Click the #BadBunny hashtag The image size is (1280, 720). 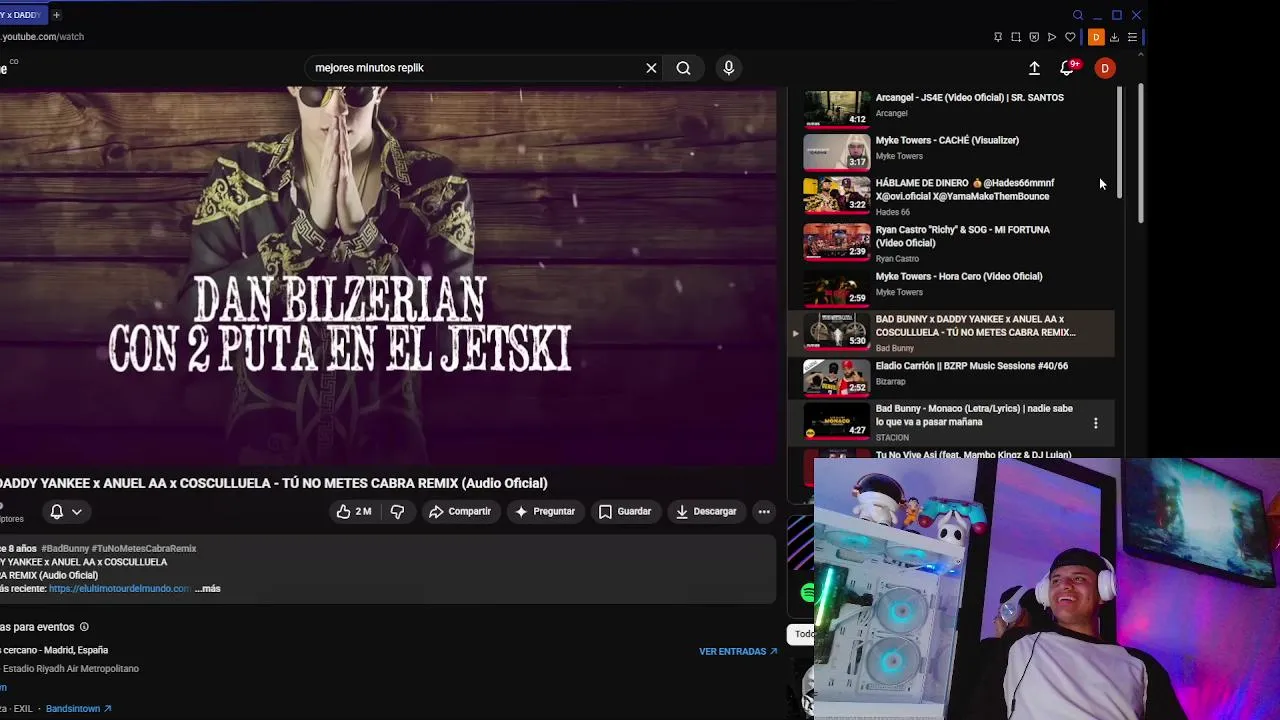point(65,549)
